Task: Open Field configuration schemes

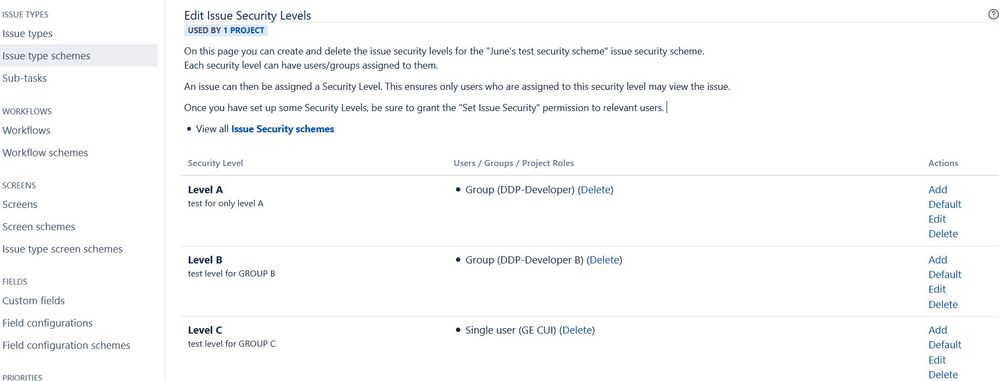Action: pyautogui.click(x=66, y=345)
